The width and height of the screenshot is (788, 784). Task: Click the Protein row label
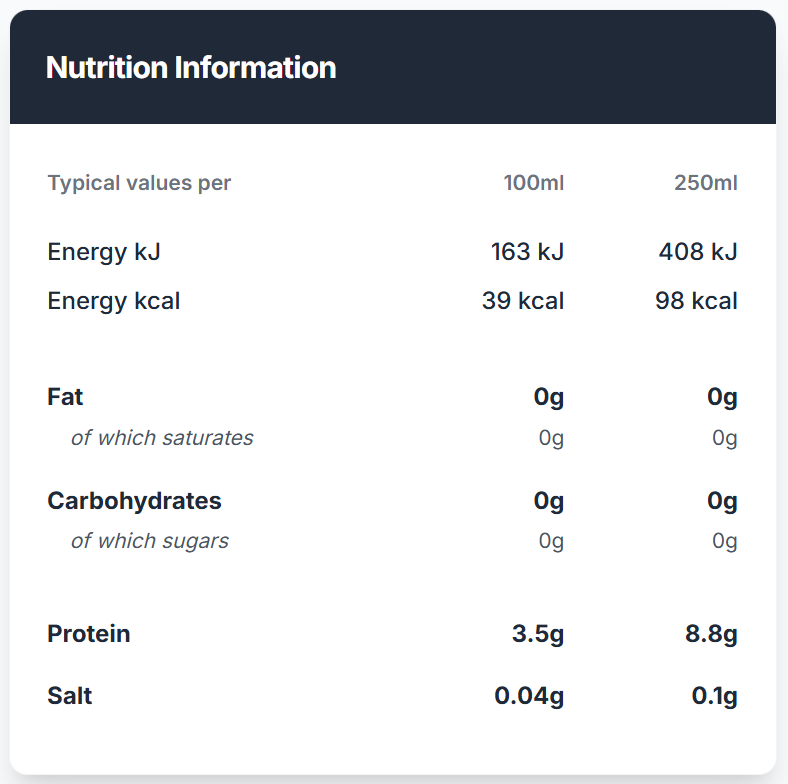[x=89, y=634]
